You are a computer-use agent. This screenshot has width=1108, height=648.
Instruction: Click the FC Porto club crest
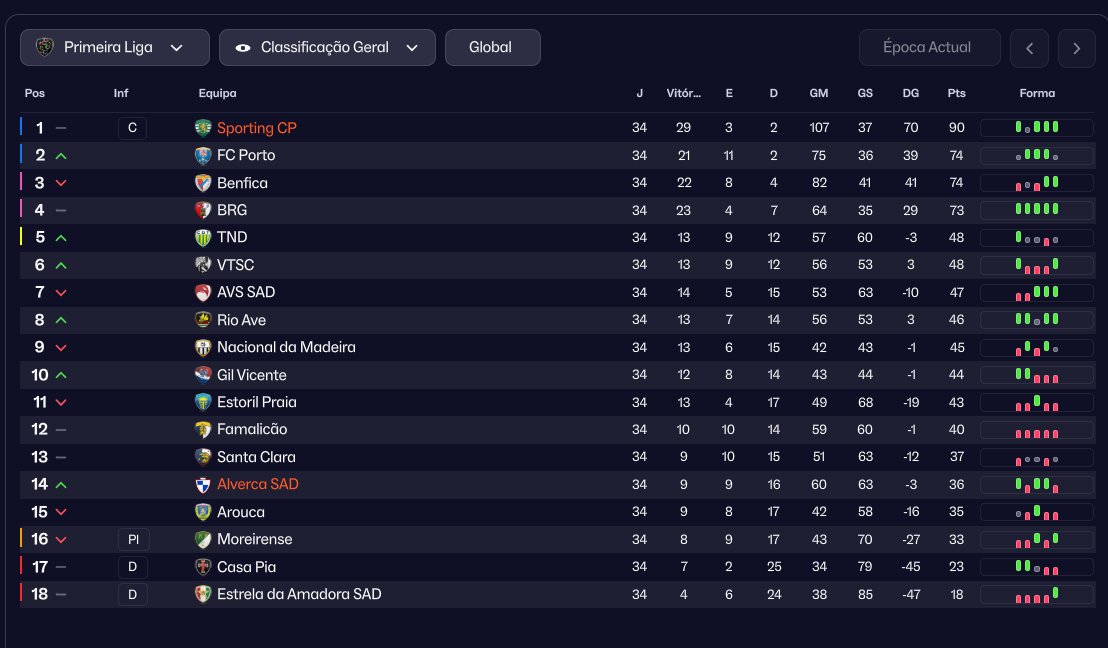[203, 155]
